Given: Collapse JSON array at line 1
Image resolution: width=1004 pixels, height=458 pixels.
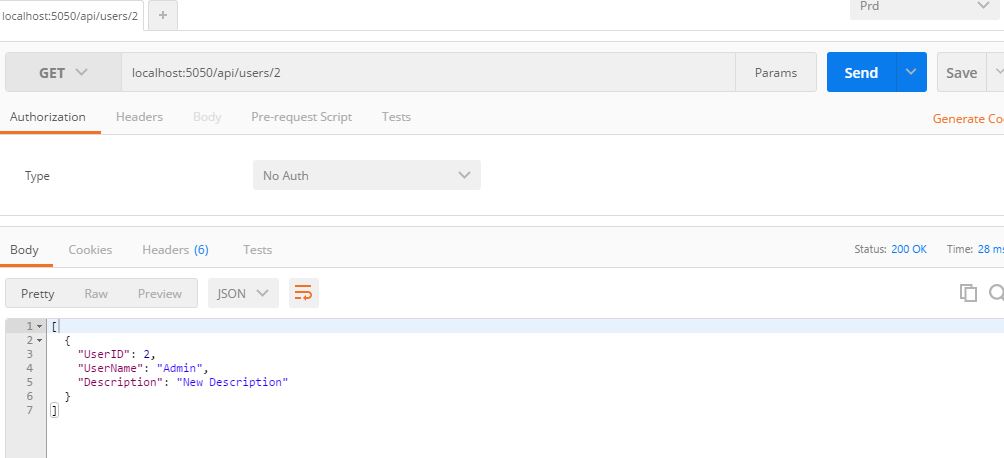Looking at the screenshot, I should pos(40,327).
